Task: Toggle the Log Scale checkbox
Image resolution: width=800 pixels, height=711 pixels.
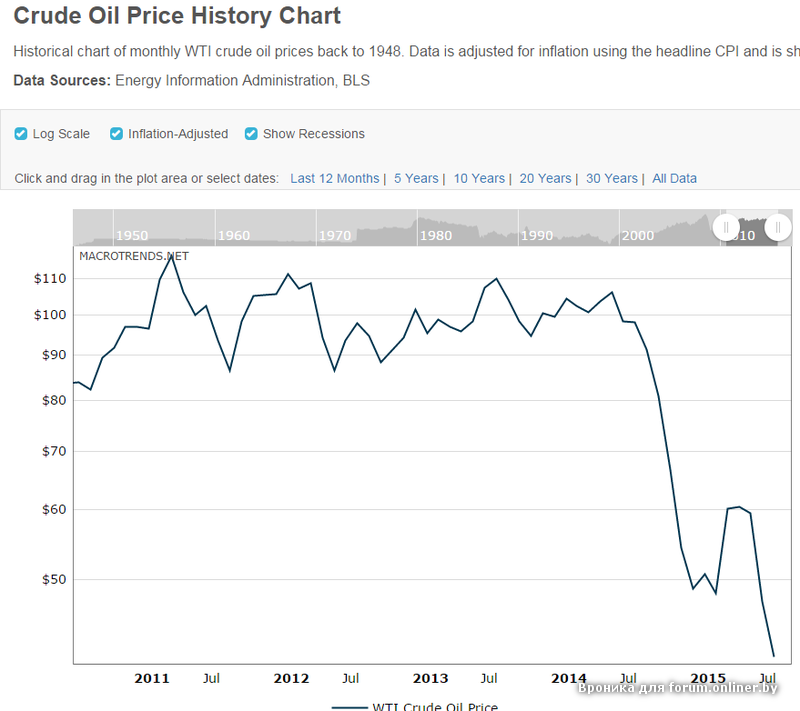Action: (21, 134)
